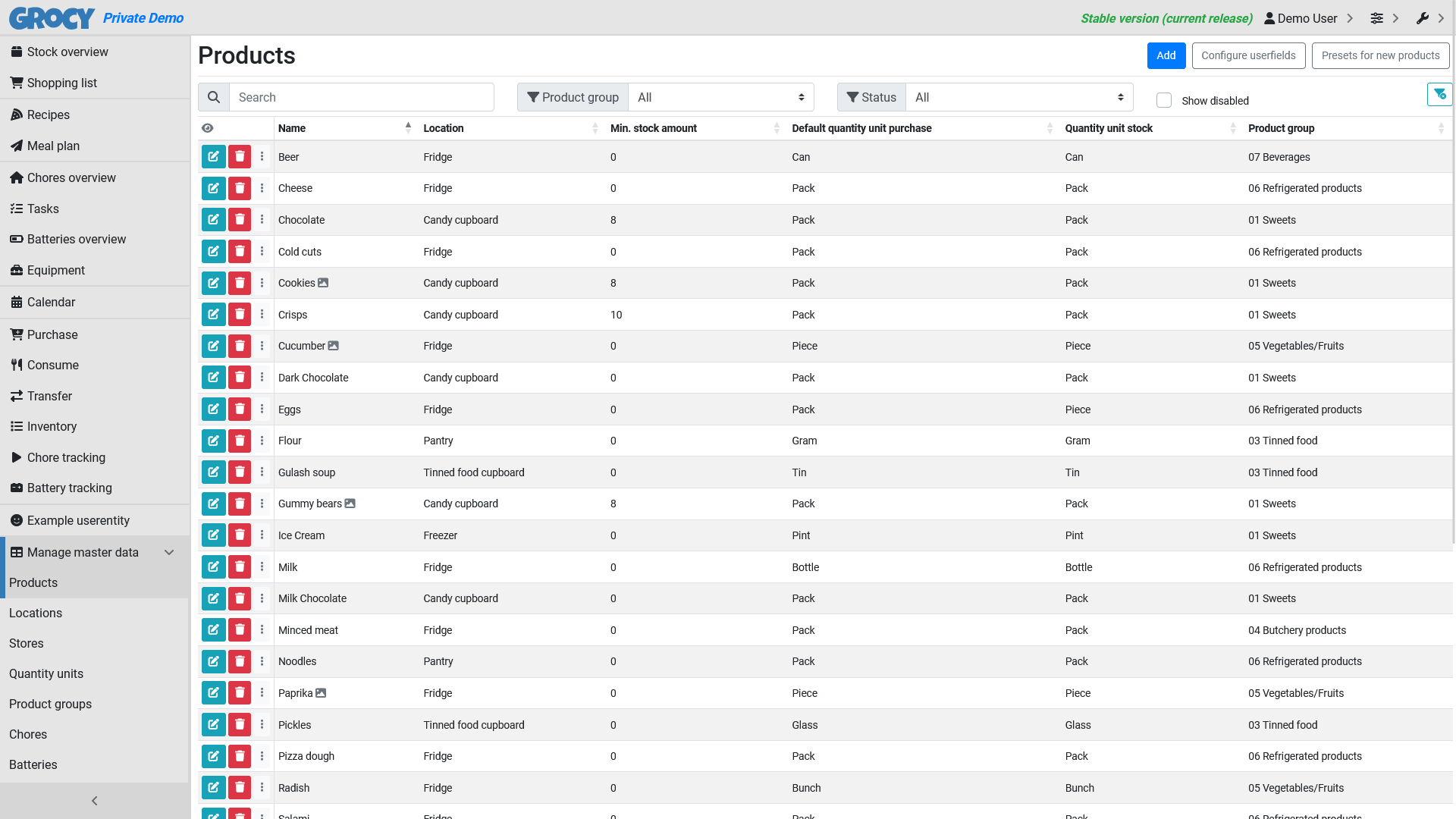Open picture icon next to Cookies
Image resolution: width=1456 pixels, height=819 pixels.
323,283
